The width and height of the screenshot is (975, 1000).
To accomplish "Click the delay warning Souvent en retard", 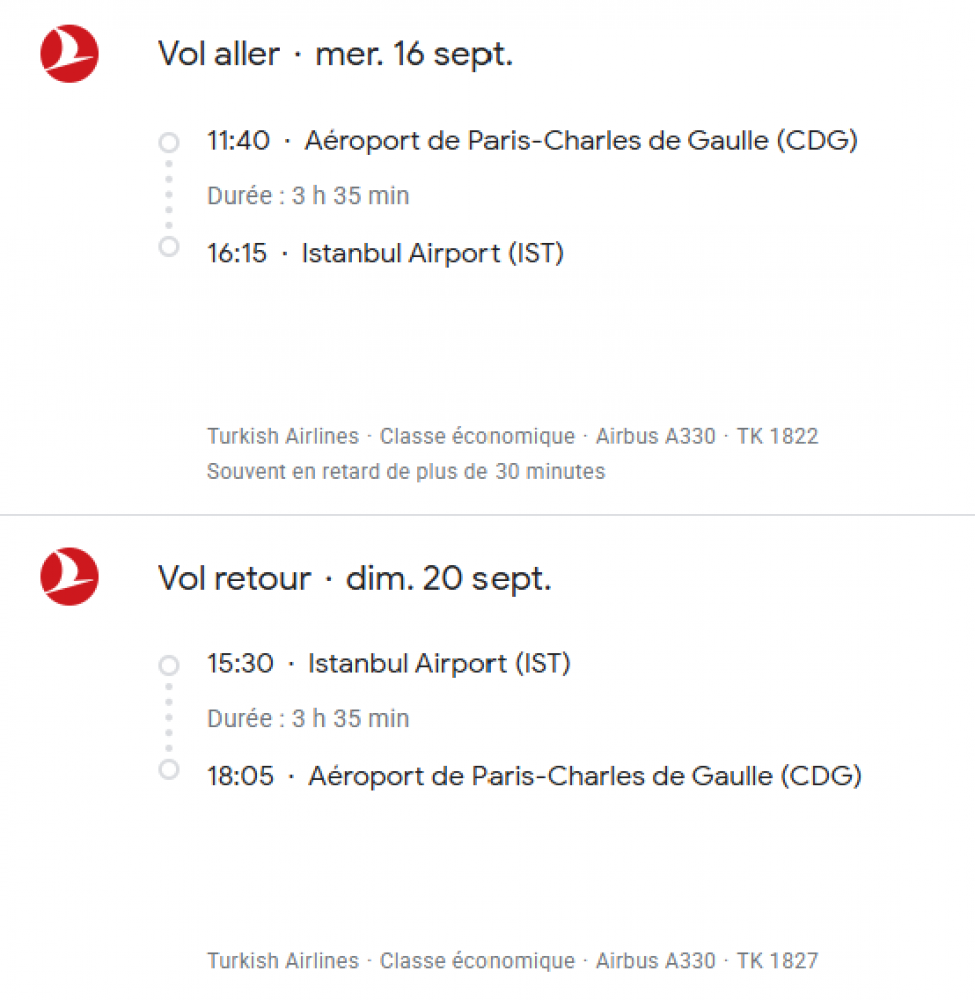I will click(405, 471).
